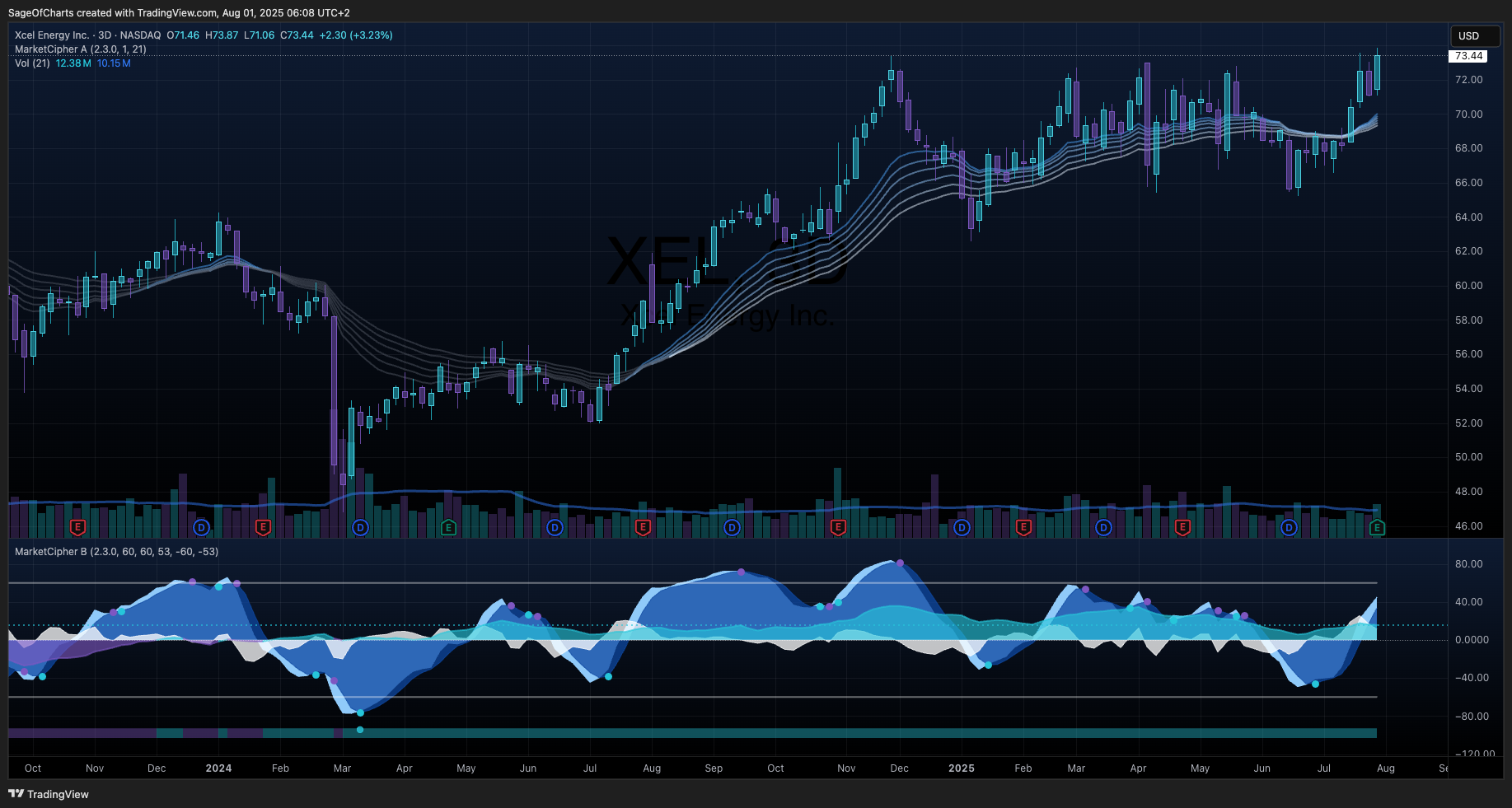This screenshot has width=1512, height=808.
Task: Click the TradingView logo at the bottom left
Action: 49,794
